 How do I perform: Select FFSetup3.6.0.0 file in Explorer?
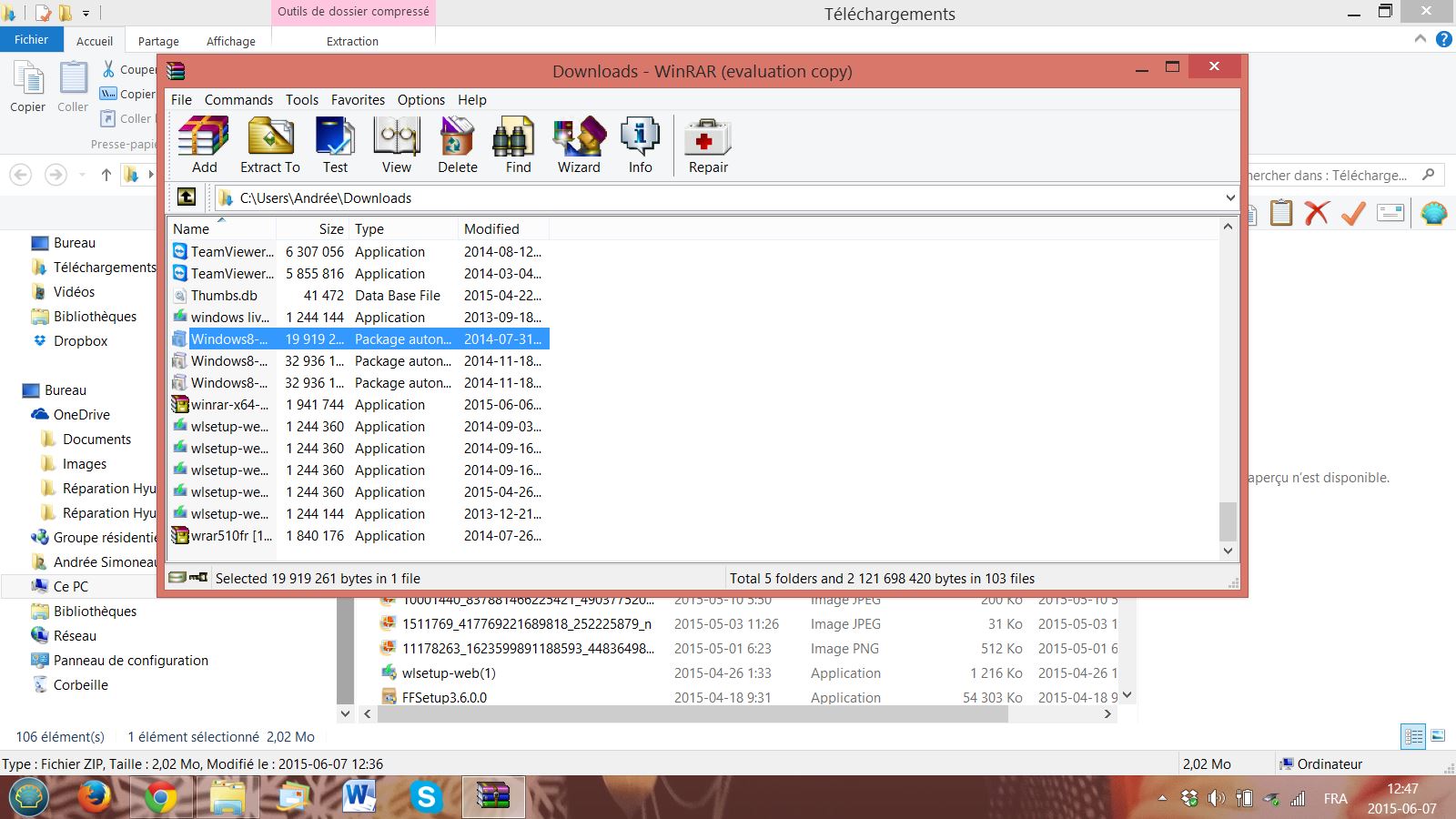(x=444, y=698)
